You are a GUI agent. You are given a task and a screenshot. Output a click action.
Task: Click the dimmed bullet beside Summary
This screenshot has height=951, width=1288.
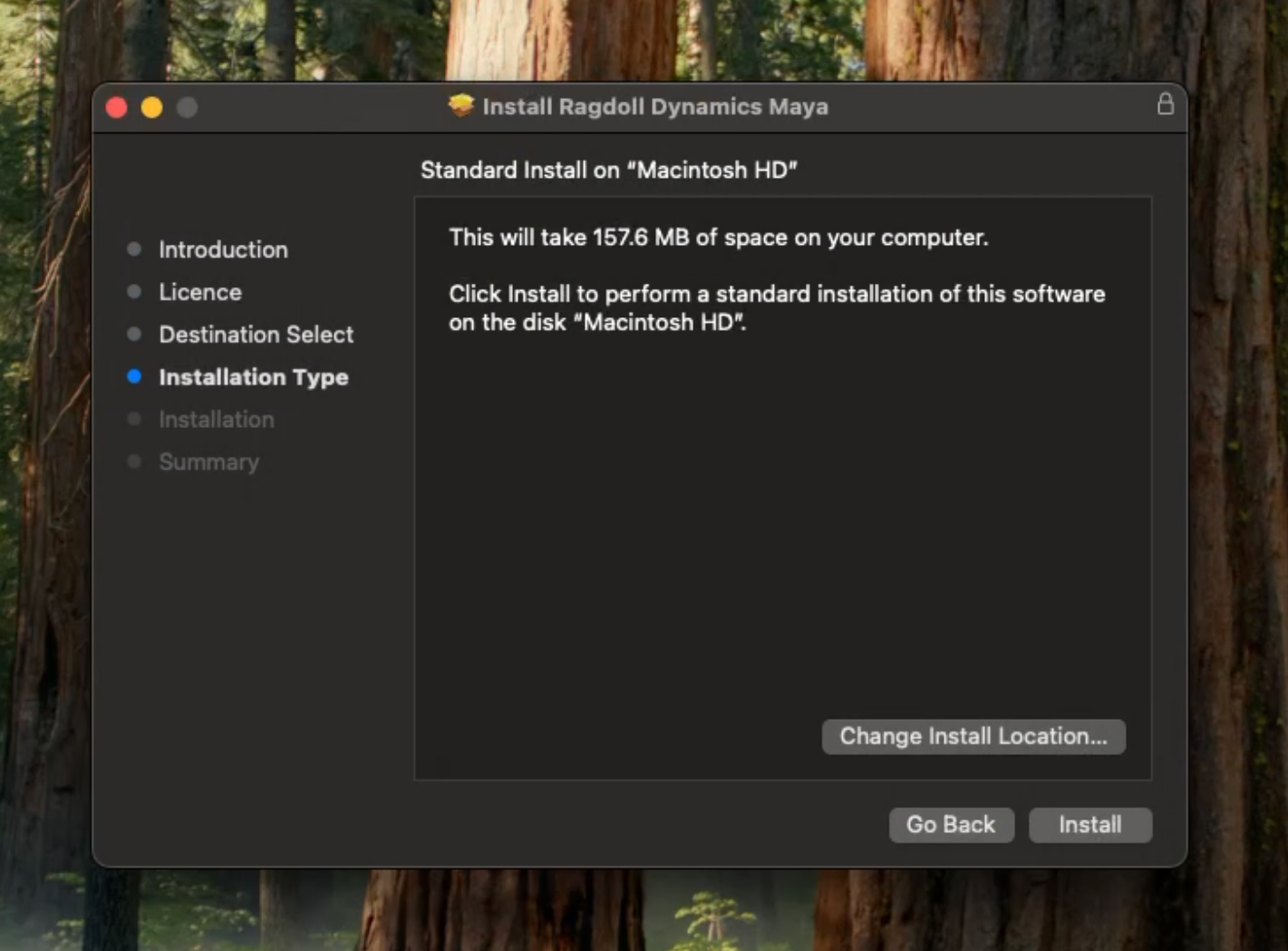click(134, 461)
